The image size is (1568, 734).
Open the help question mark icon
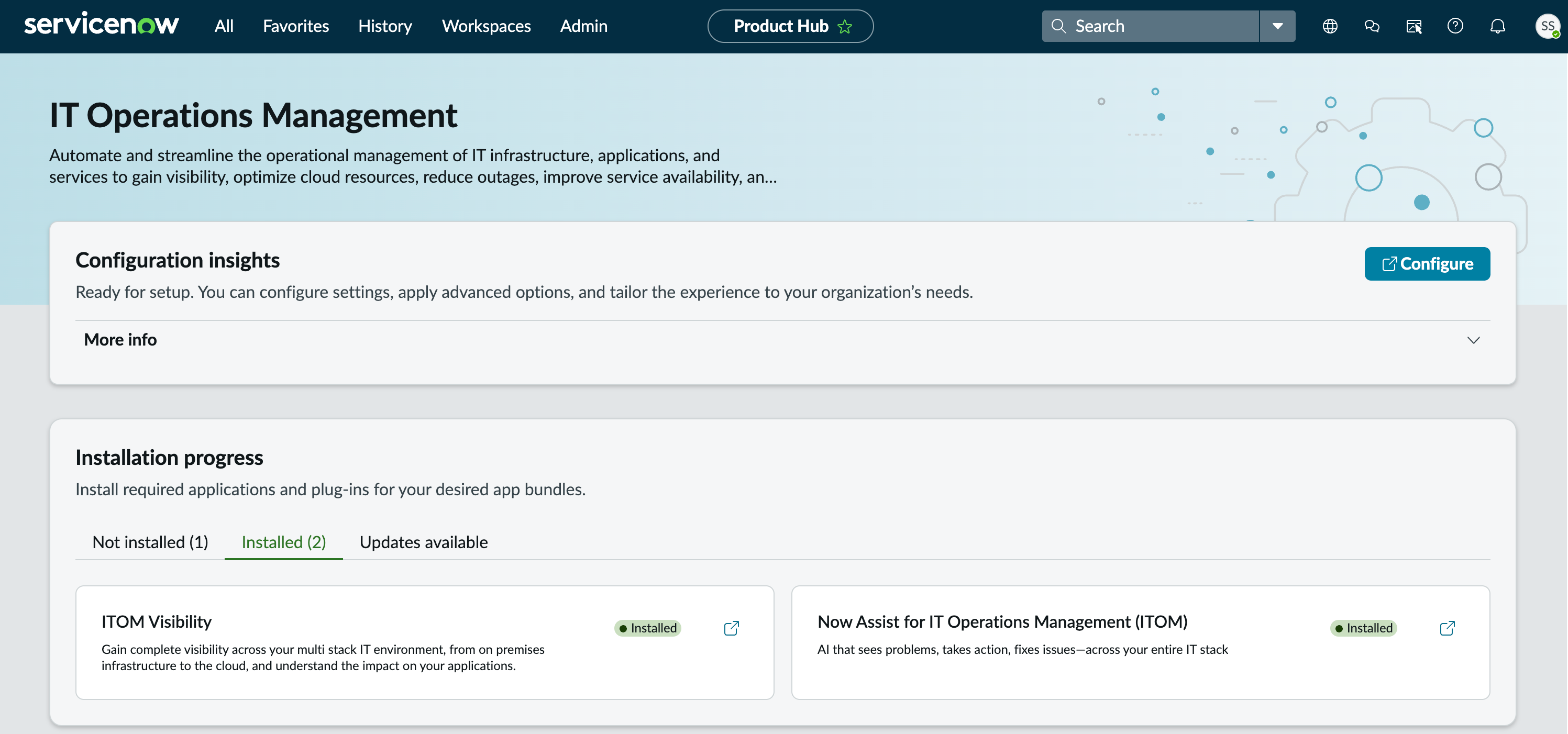(x=1455, y=26)
